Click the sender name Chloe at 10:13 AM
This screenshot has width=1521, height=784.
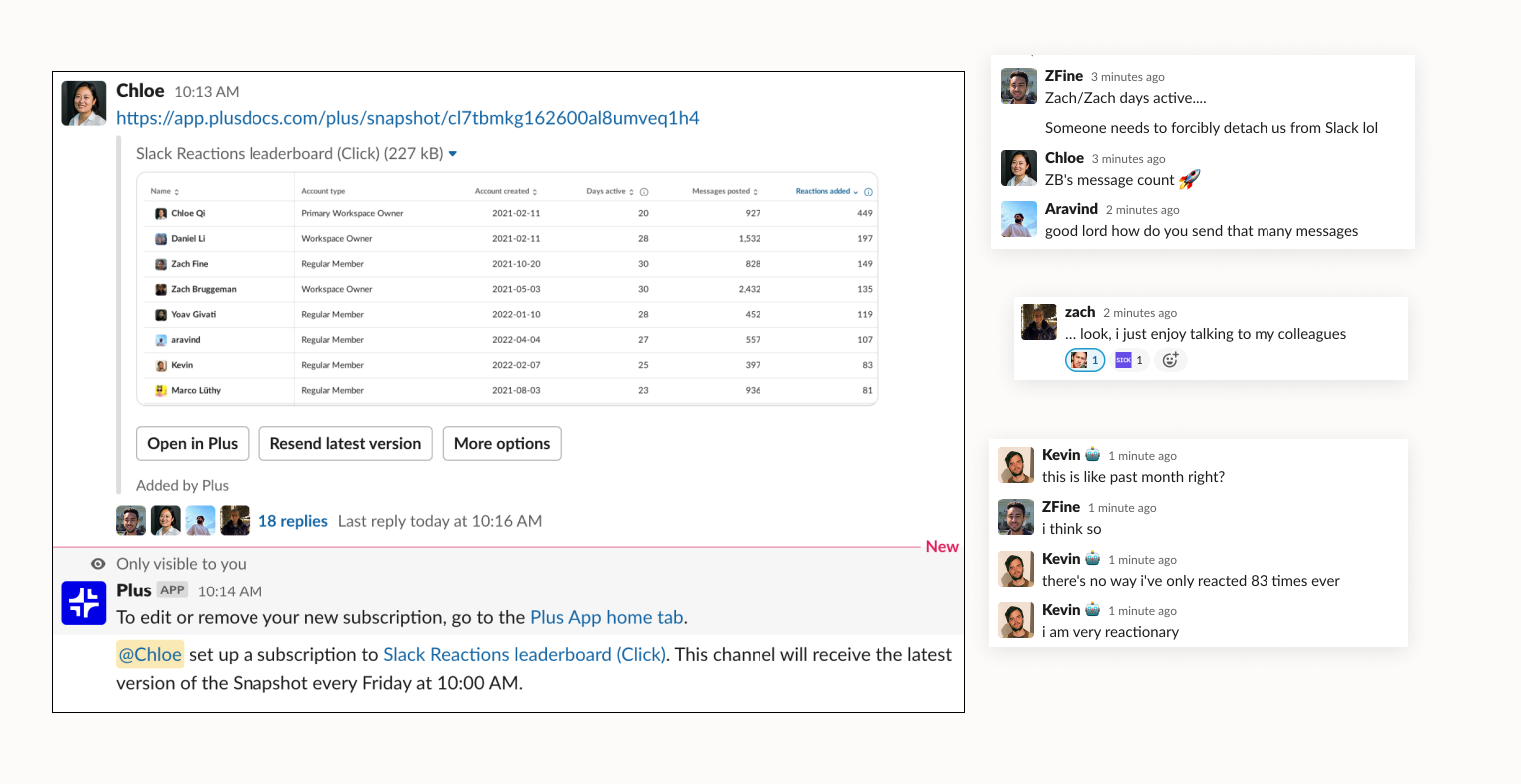(x=140, y=91)
